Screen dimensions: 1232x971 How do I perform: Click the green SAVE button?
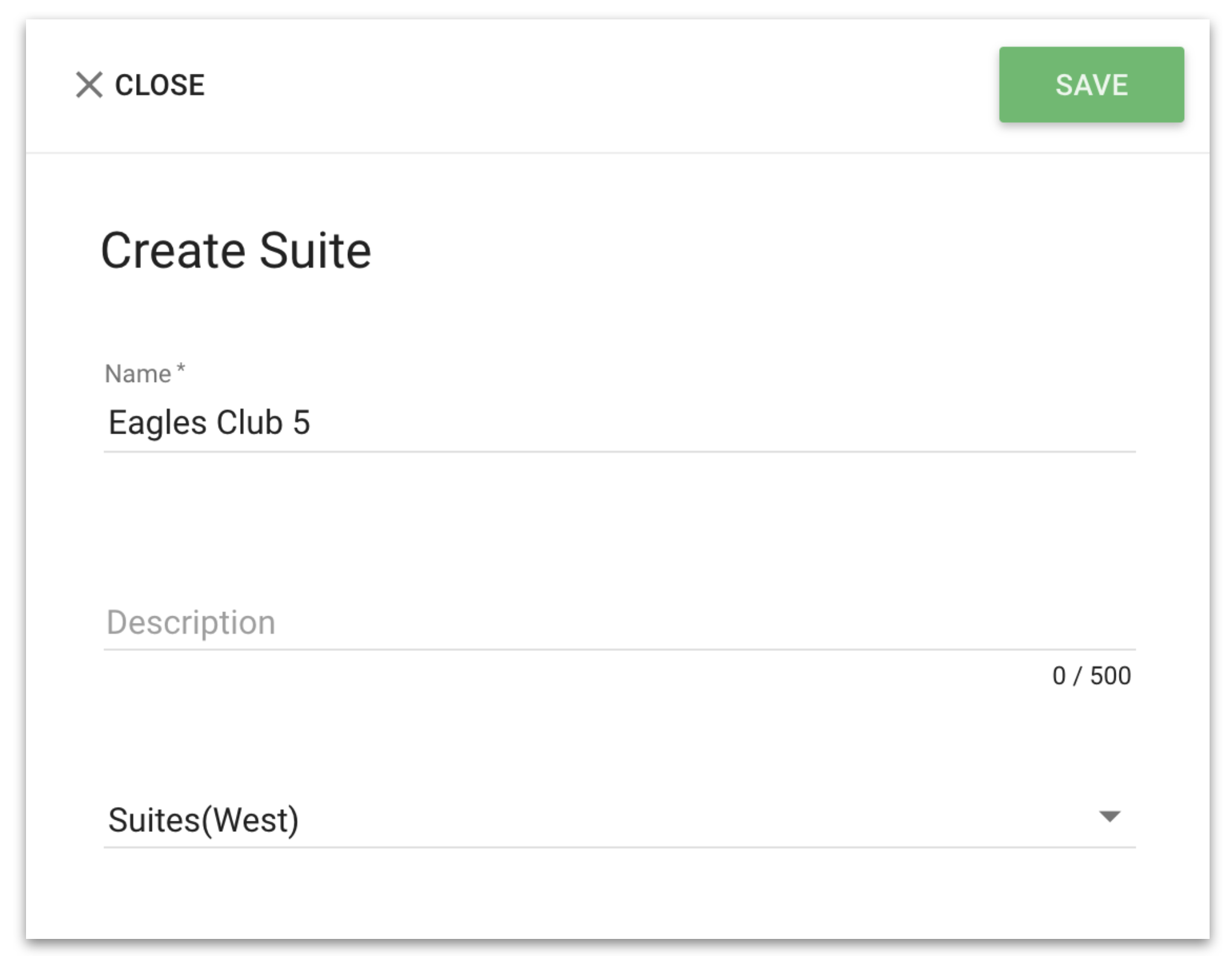pos(1091,85)
